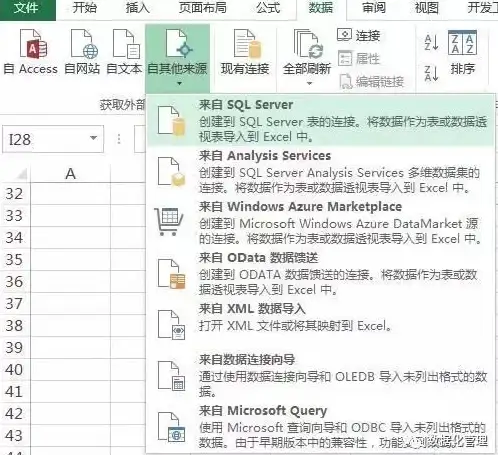Screen dimensions: 498x455
Task: Choose 来自数据连接向导 entry
Action: pos(320,376)
